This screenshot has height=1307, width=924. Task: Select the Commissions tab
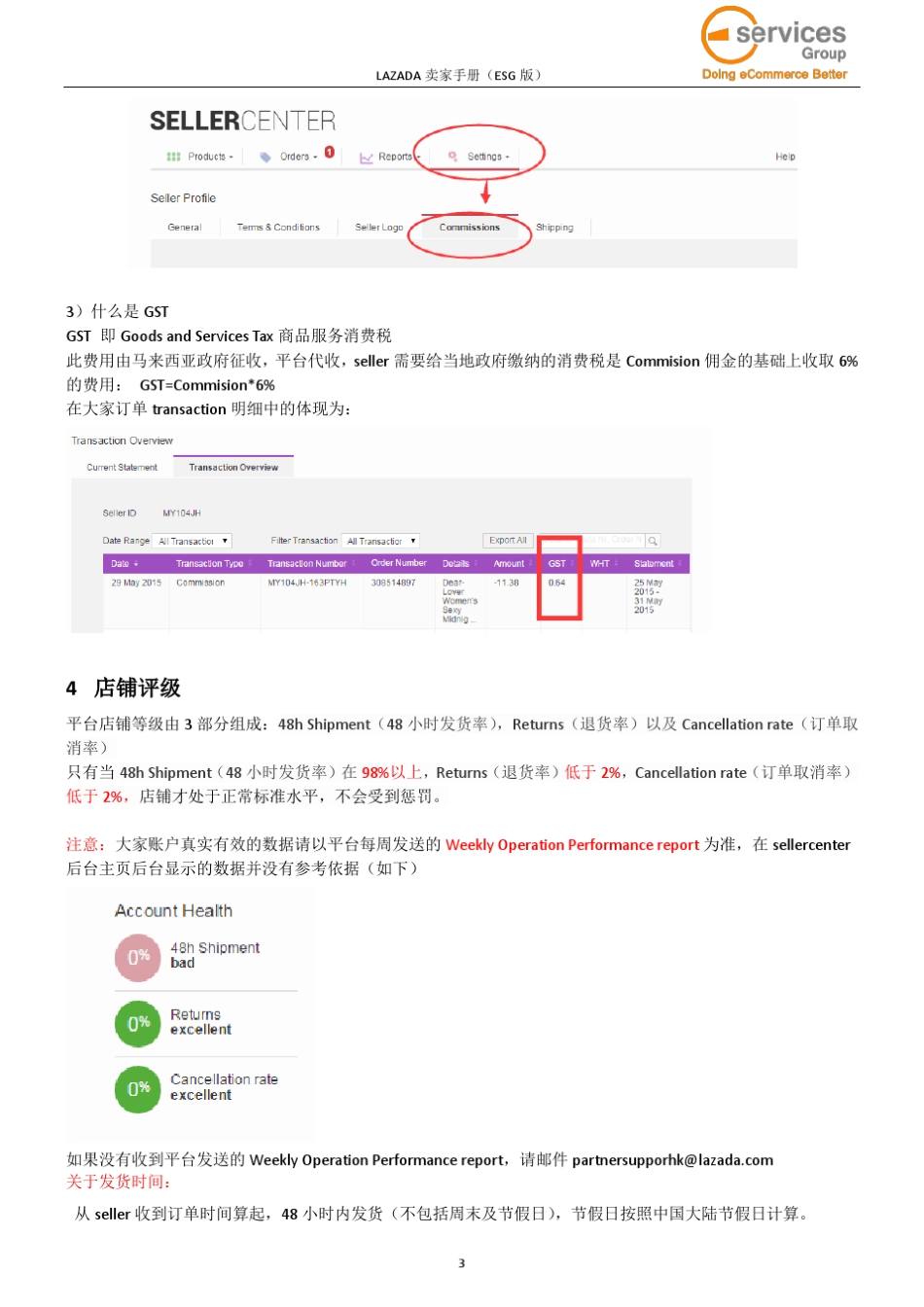click(x=470, y=228)
